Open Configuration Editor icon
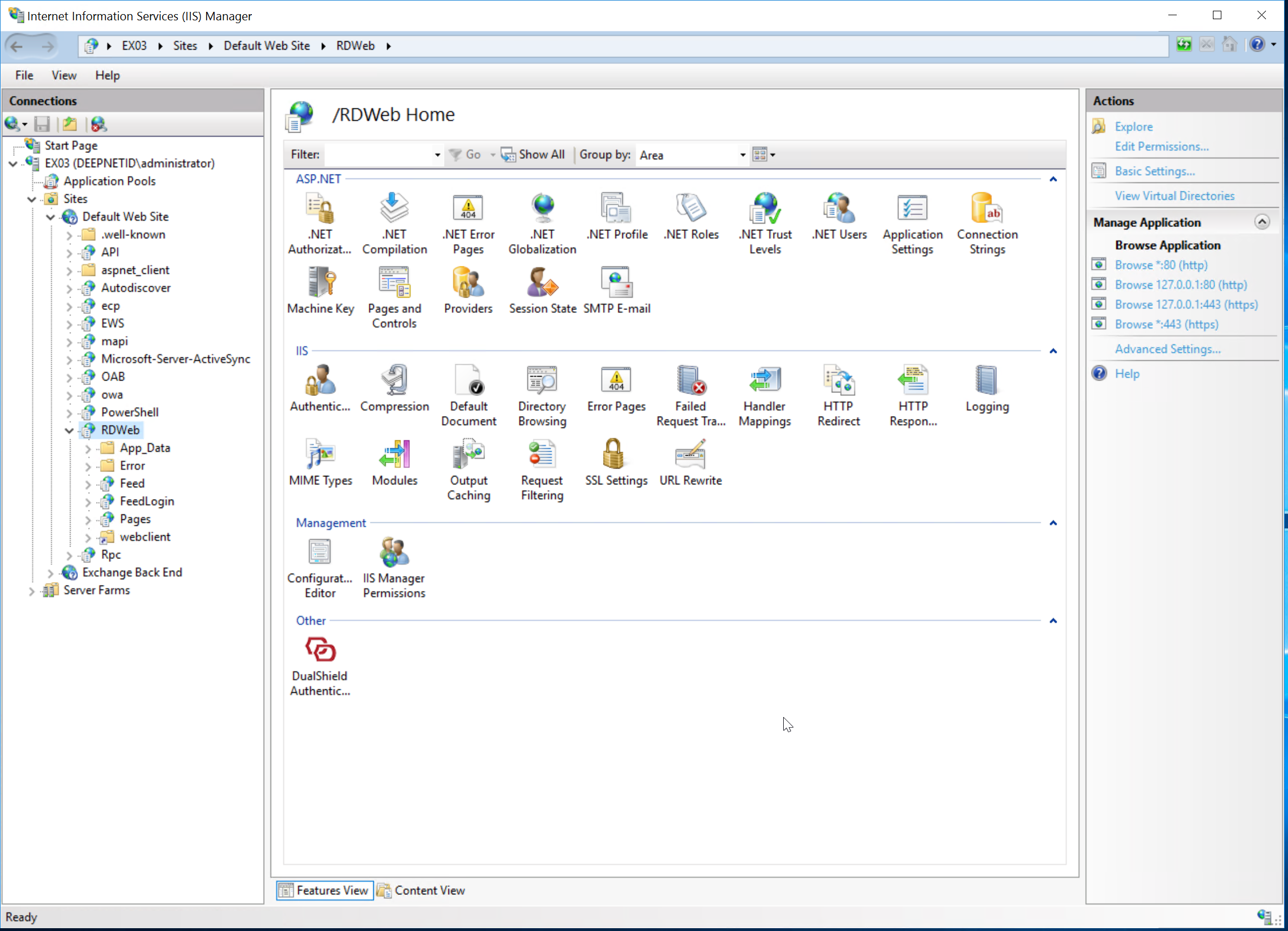 [320, 566]
